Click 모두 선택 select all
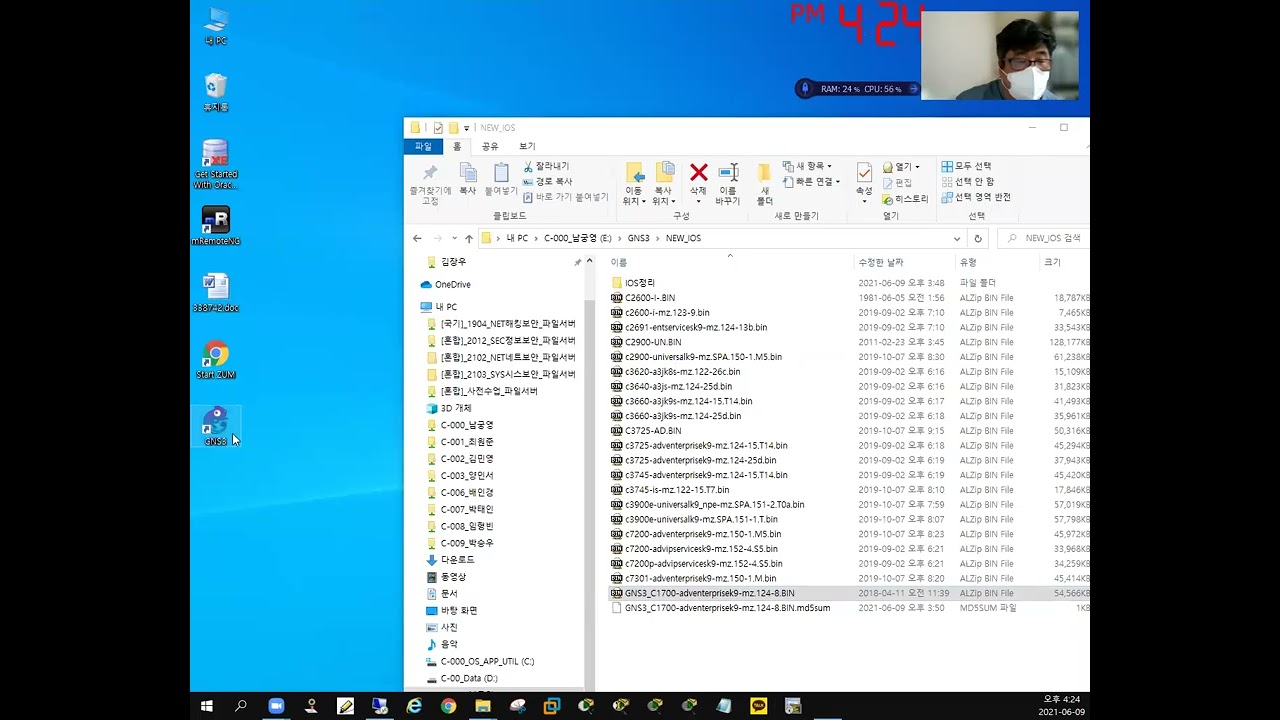Image resolution: width=1280 pixels, height=720 pixels. [966, 166]
